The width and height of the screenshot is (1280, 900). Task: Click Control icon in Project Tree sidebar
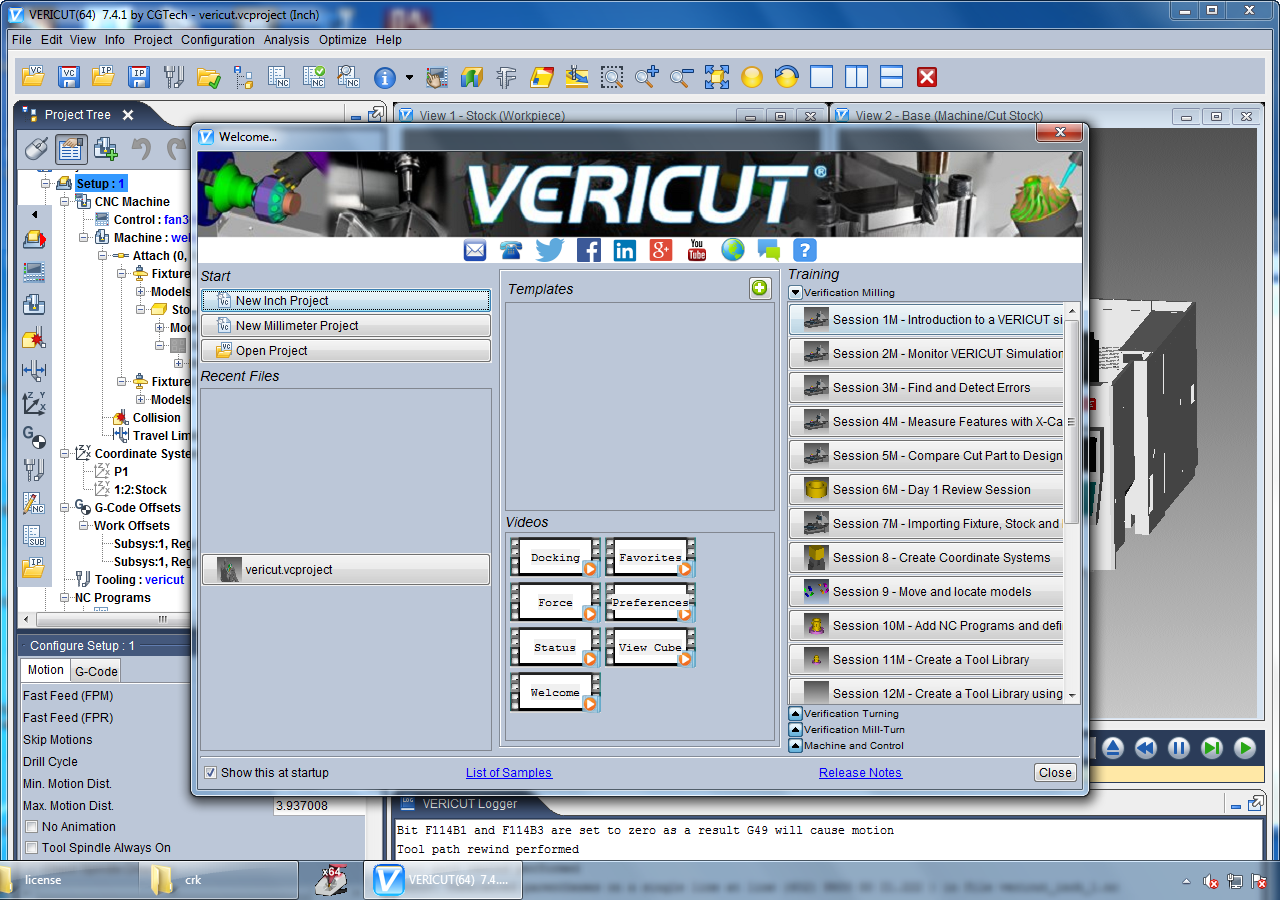pyautogui.click(x=34, y=271)
